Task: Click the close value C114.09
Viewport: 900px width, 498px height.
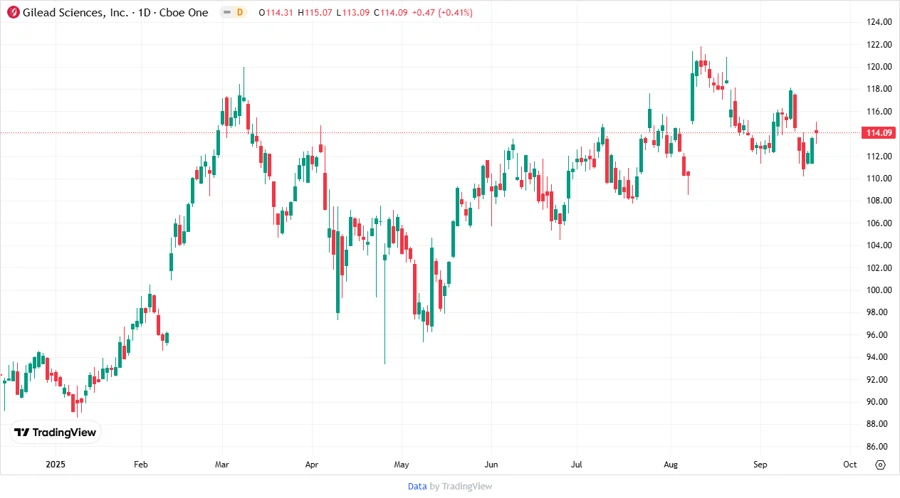Action: [x=390, y=13]
